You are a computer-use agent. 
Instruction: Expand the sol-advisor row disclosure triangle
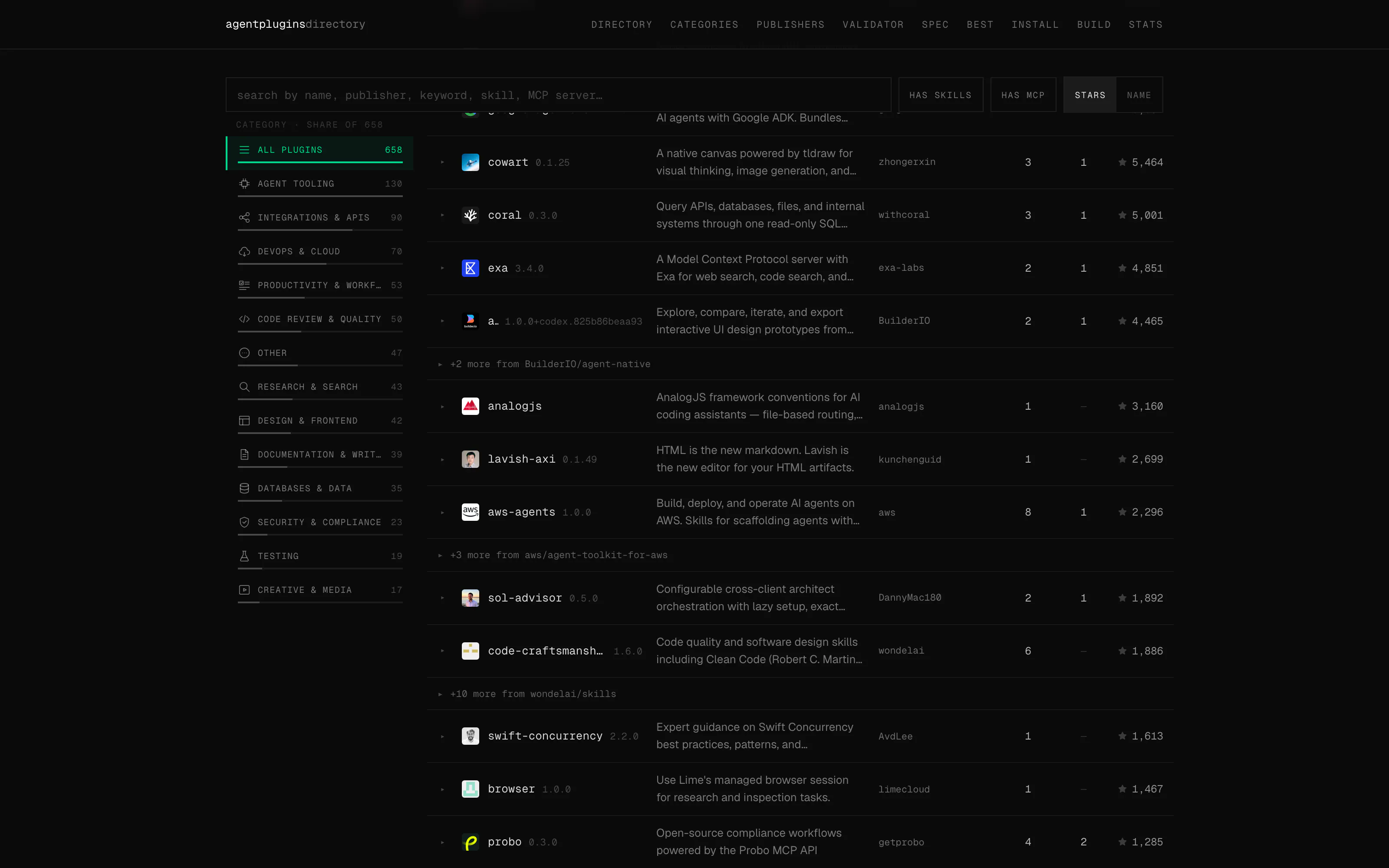click(x=443, y=598)
